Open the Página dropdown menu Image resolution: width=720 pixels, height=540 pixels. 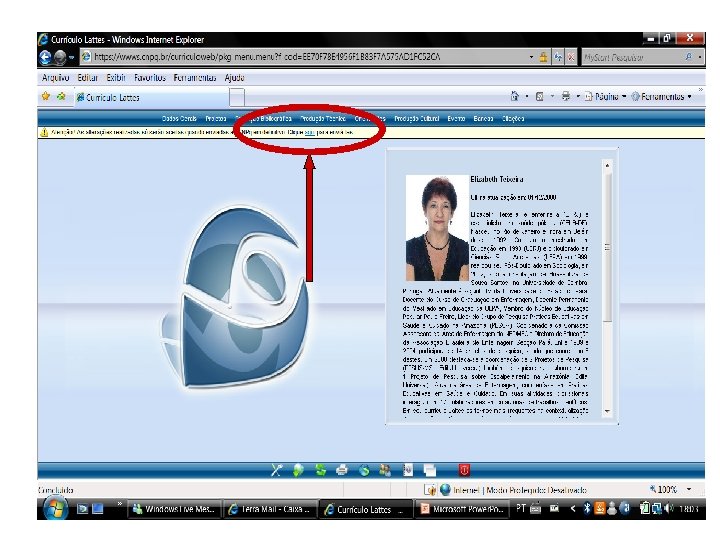[x=605, y=96]
